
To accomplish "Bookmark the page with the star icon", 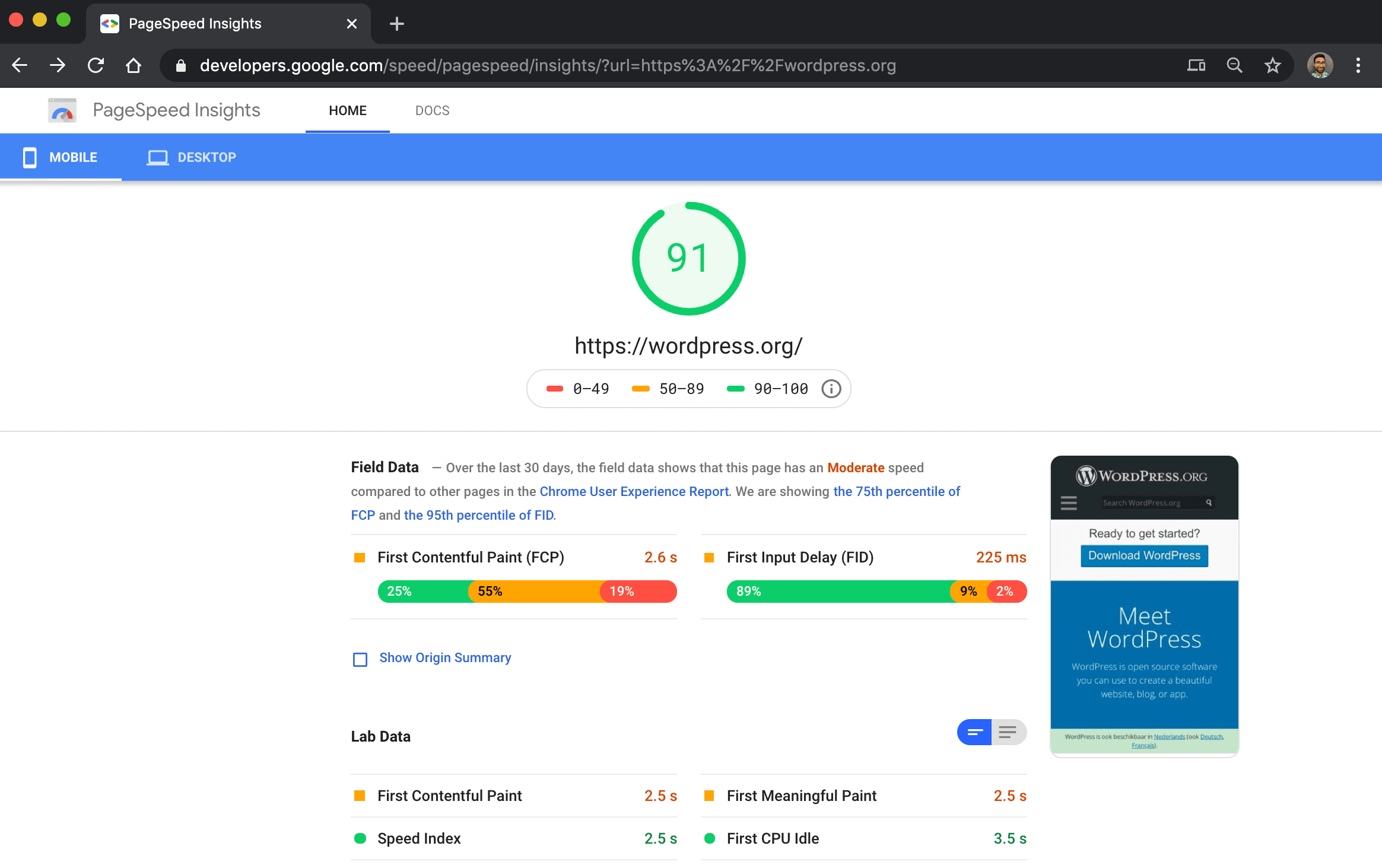I will [1272, 65].
